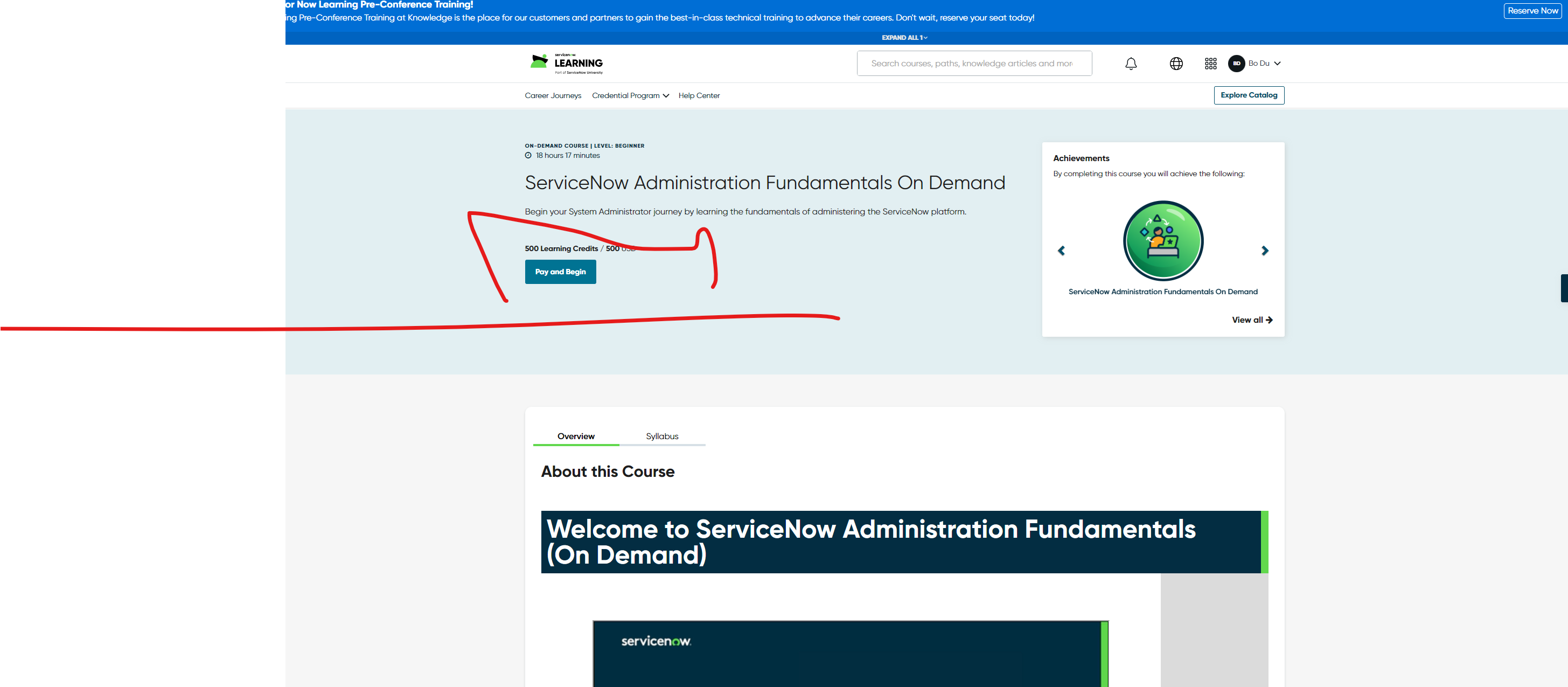Image resolution: width=1568 pixels, height=687 pixels.
Task: Expand the Credential Program dropdown
Action: click(630, 95)
